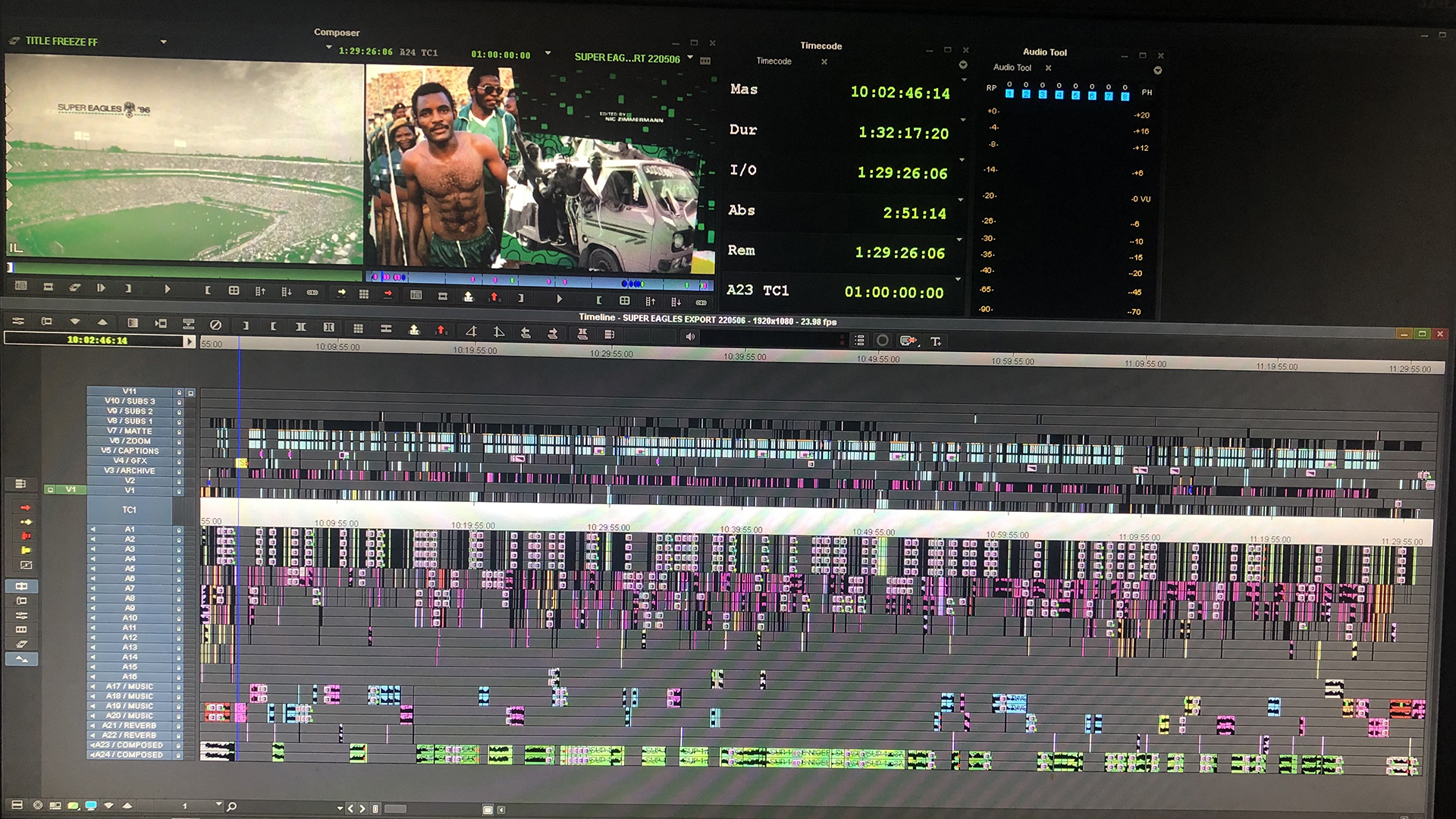
Task: Toggle the V1 source track patch button
Action: (70, 490)
